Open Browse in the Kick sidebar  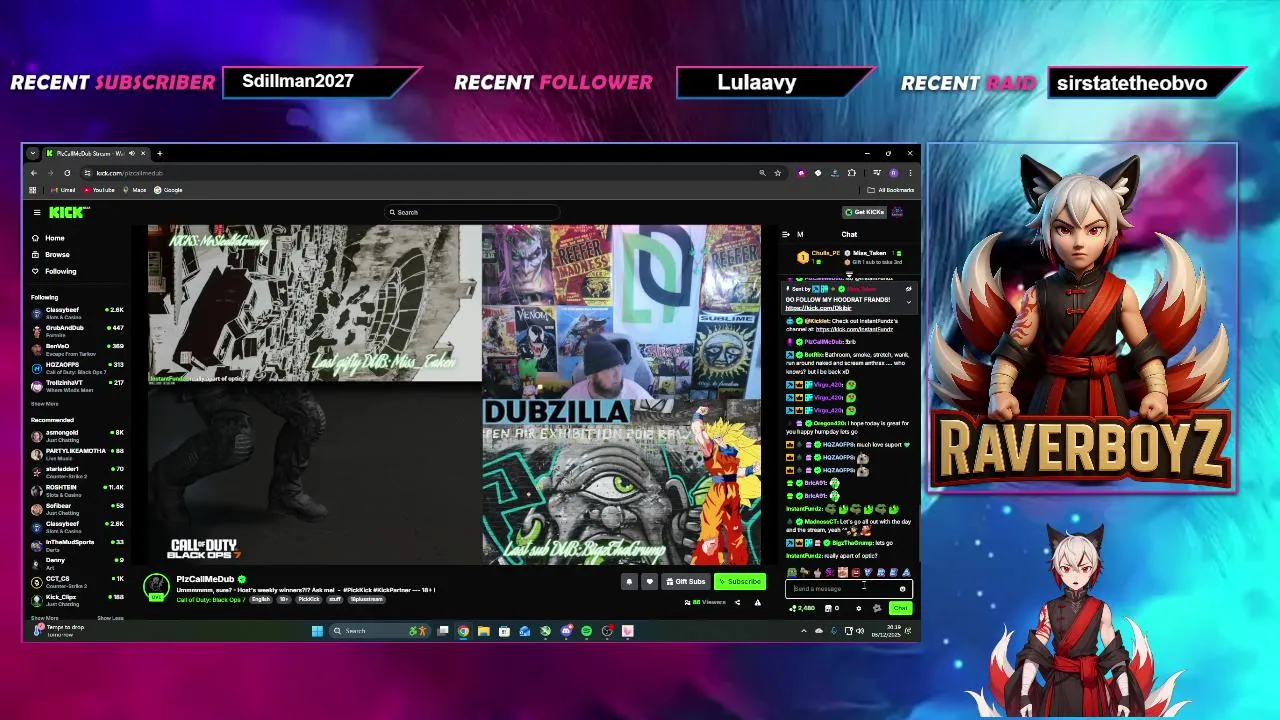pyautogui.click(x=57, y=254)
